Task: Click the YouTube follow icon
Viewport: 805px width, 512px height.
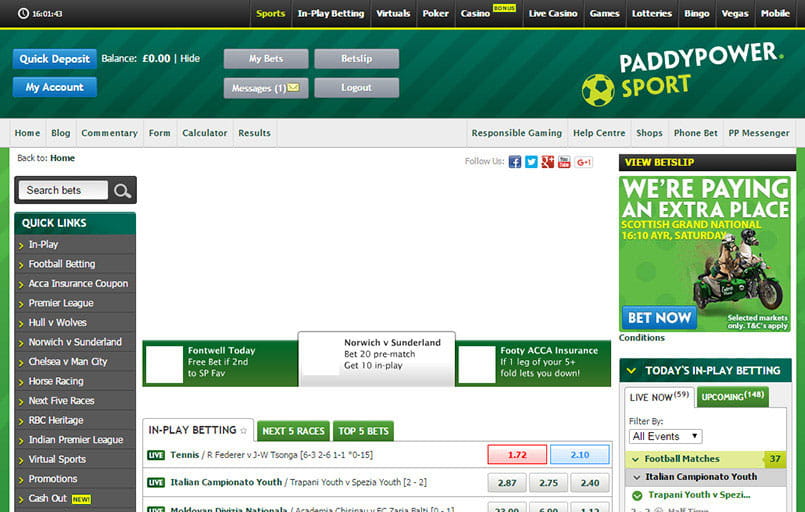Action: pos(564,162)
